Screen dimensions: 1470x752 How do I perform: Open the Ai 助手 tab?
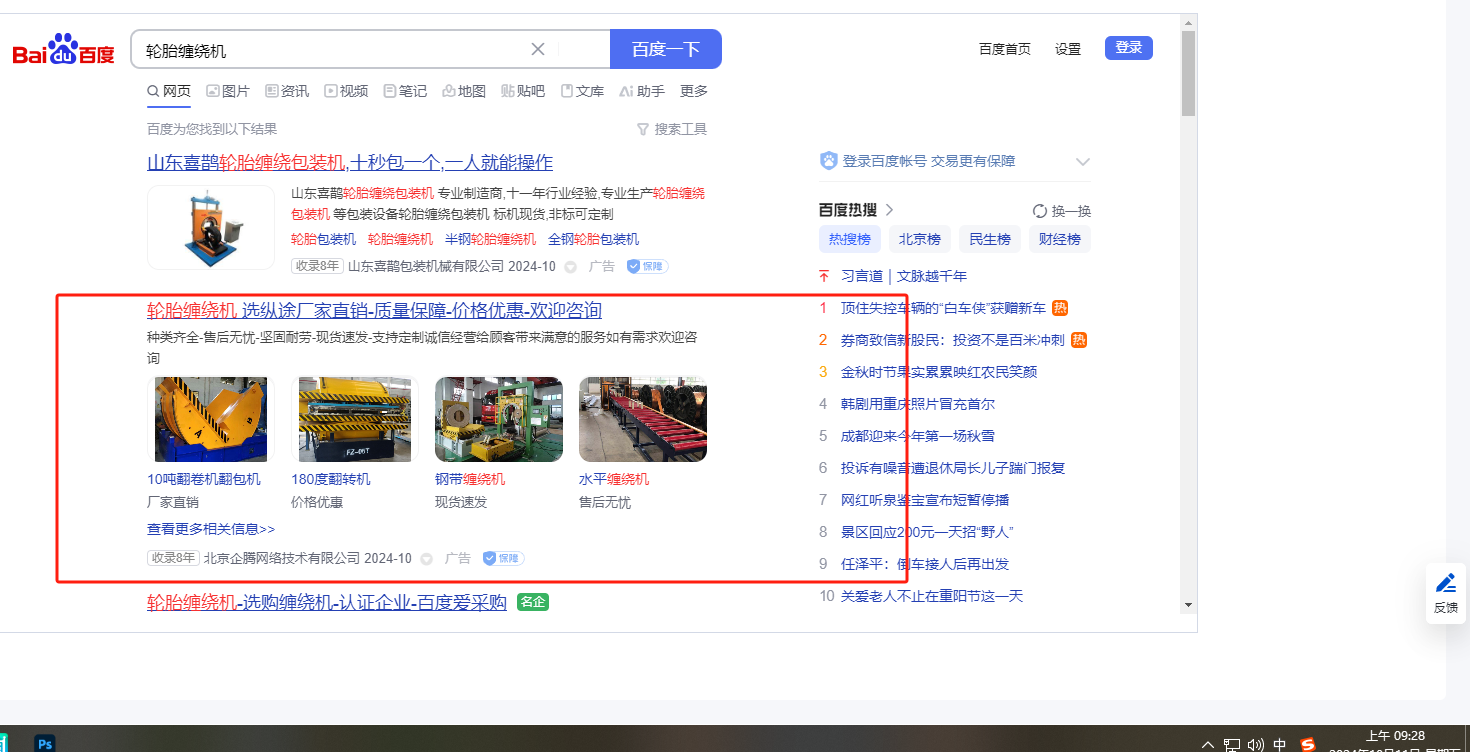(642, 91)
